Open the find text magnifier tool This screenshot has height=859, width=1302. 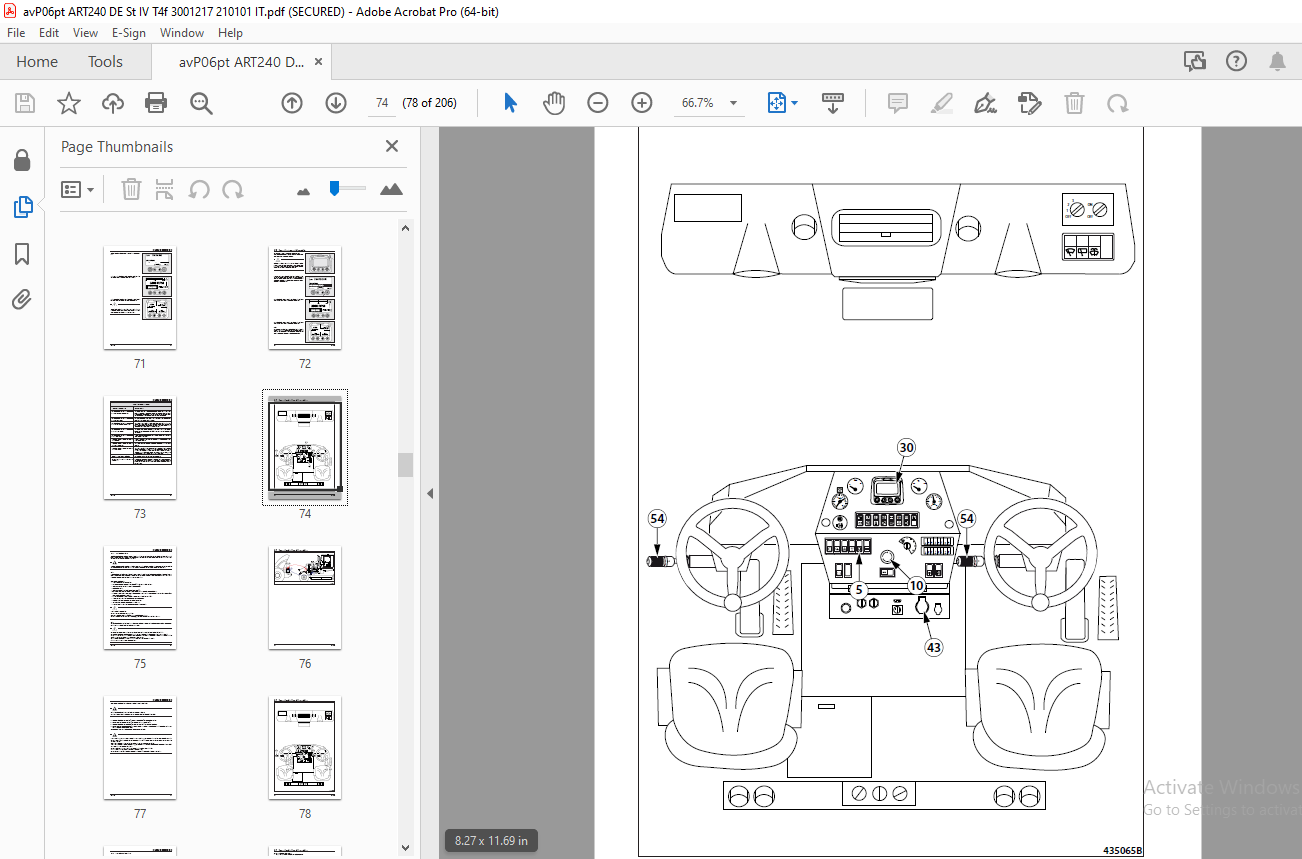point(201,103)
